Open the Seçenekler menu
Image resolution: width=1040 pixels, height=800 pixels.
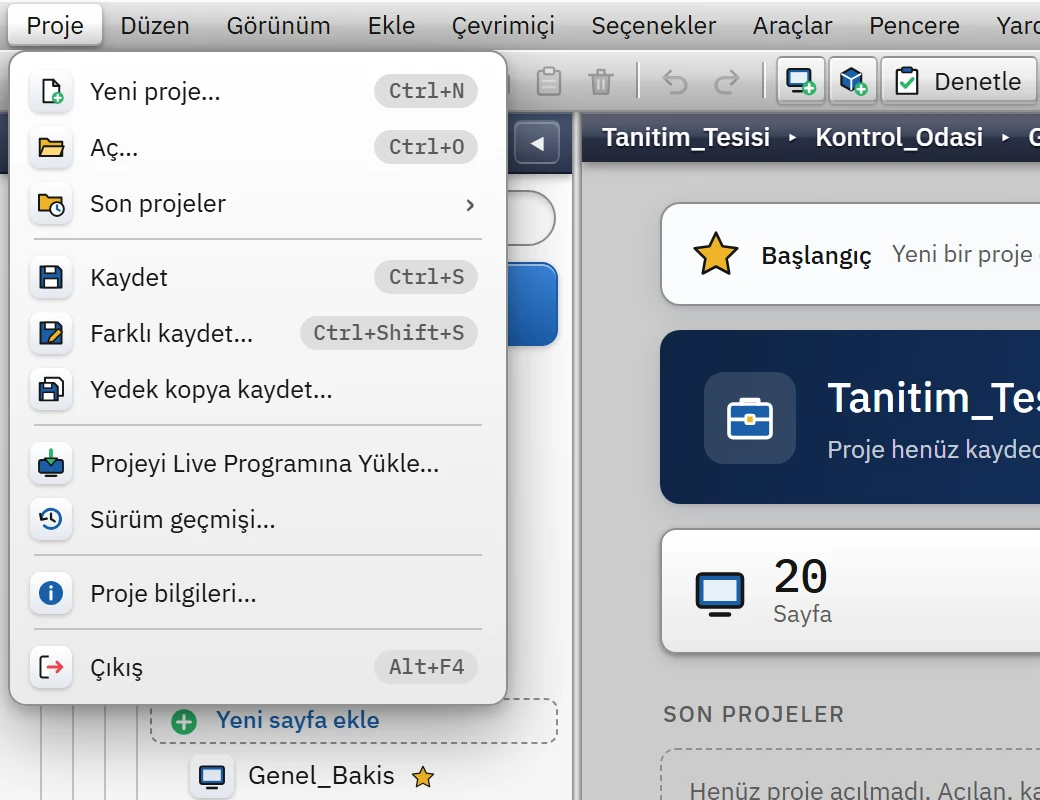point(653,26)
